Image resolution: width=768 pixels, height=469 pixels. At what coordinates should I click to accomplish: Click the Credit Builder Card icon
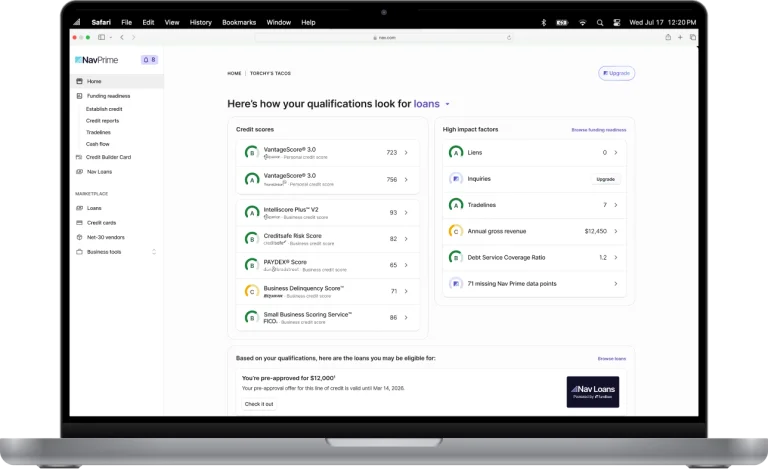79,157
